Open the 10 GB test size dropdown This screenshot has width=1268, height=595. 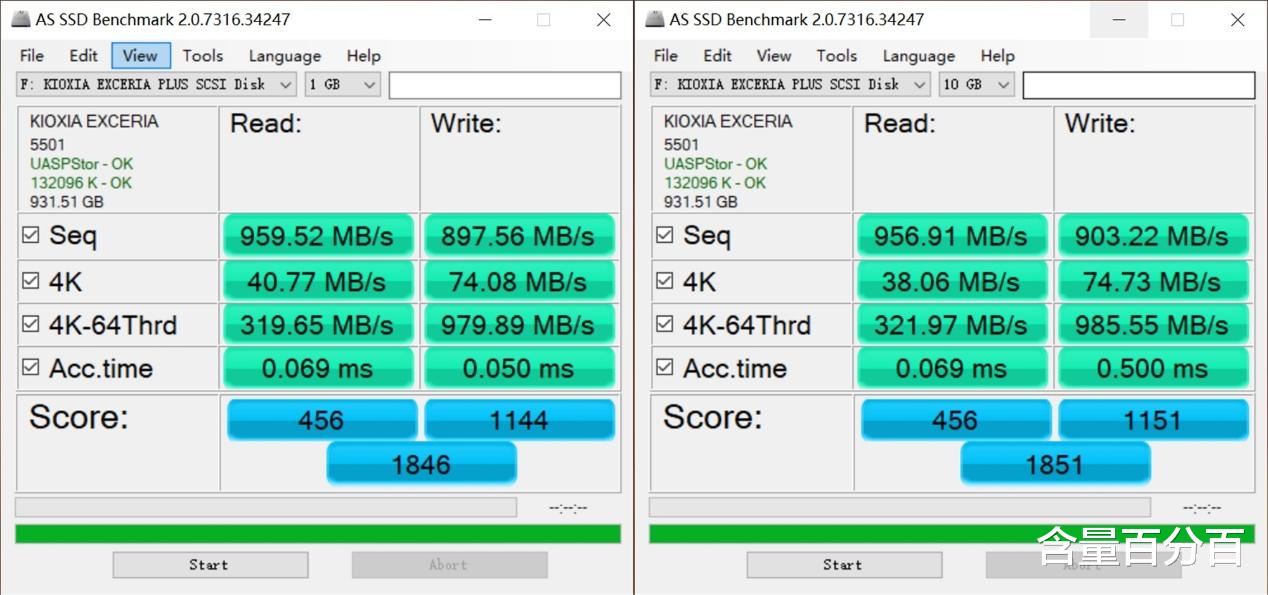pos(977,84)
